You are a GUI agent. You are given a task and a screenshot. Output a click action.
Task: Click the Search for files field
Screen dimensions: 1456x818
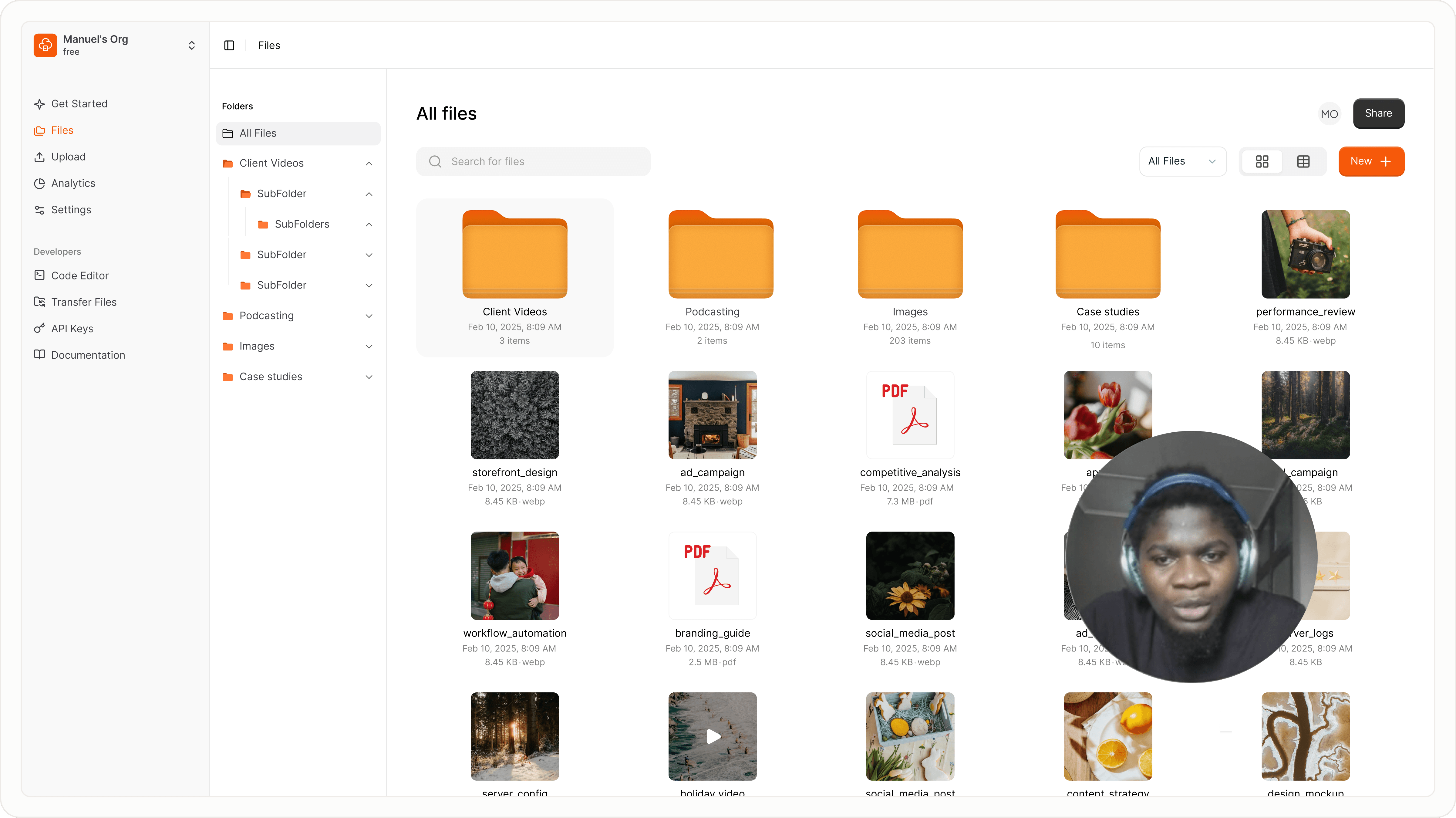533,162
